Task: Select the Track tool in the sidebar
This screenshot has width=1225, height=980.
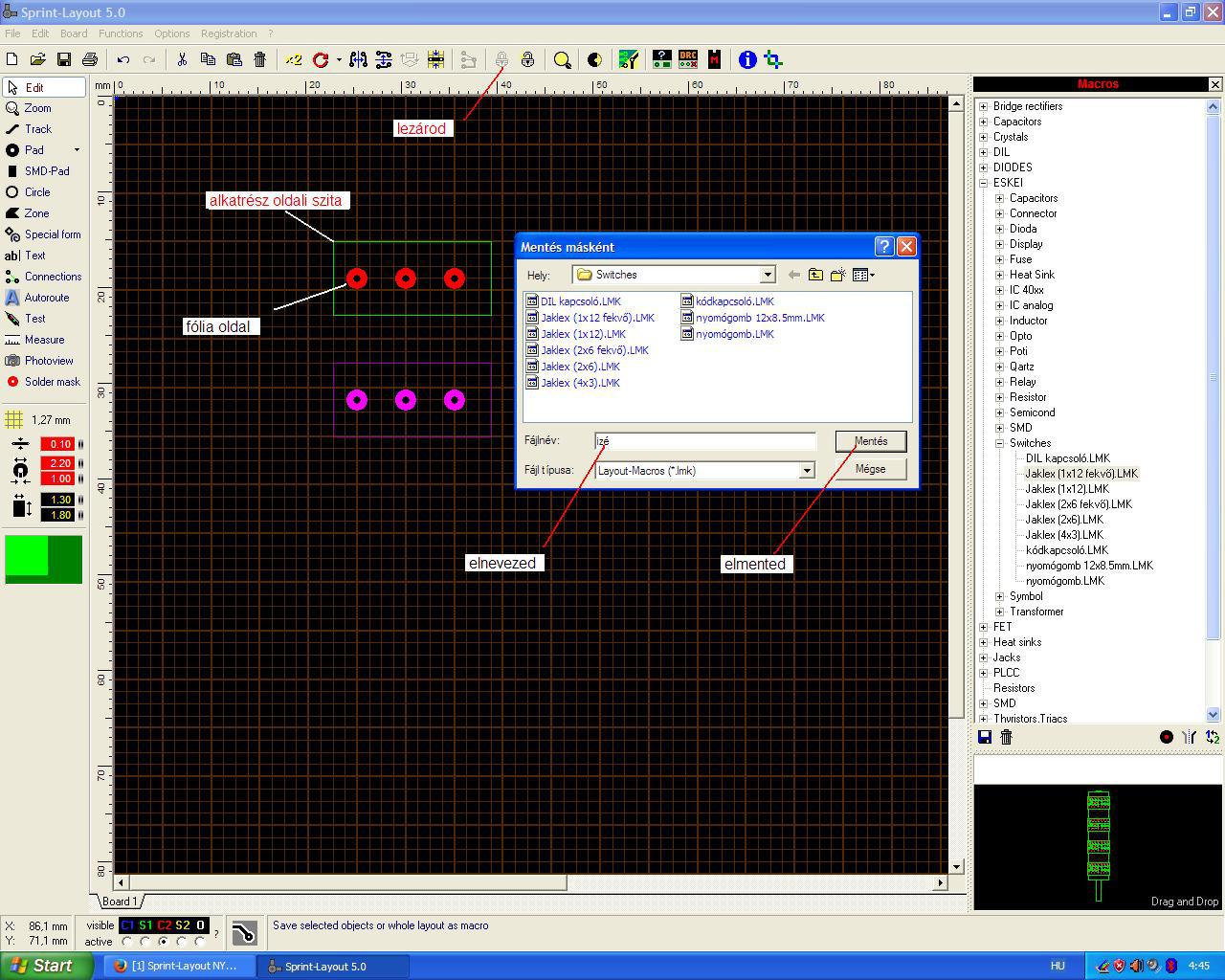Action: coord(38,129)
